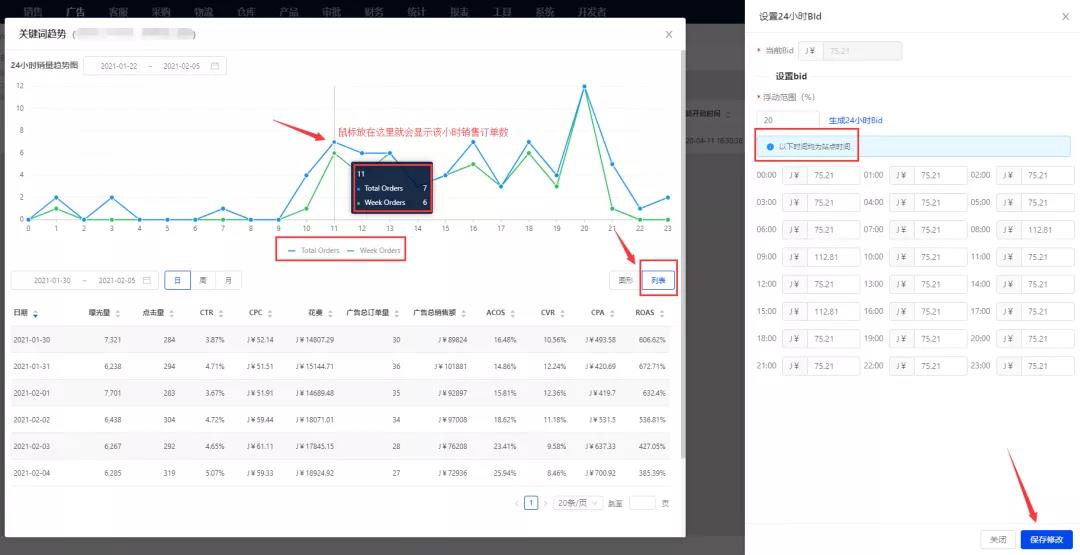Open the 20条/页 page size dropdown
Image resolution: width=1080 pixels, height=555 pixels.
577,503
